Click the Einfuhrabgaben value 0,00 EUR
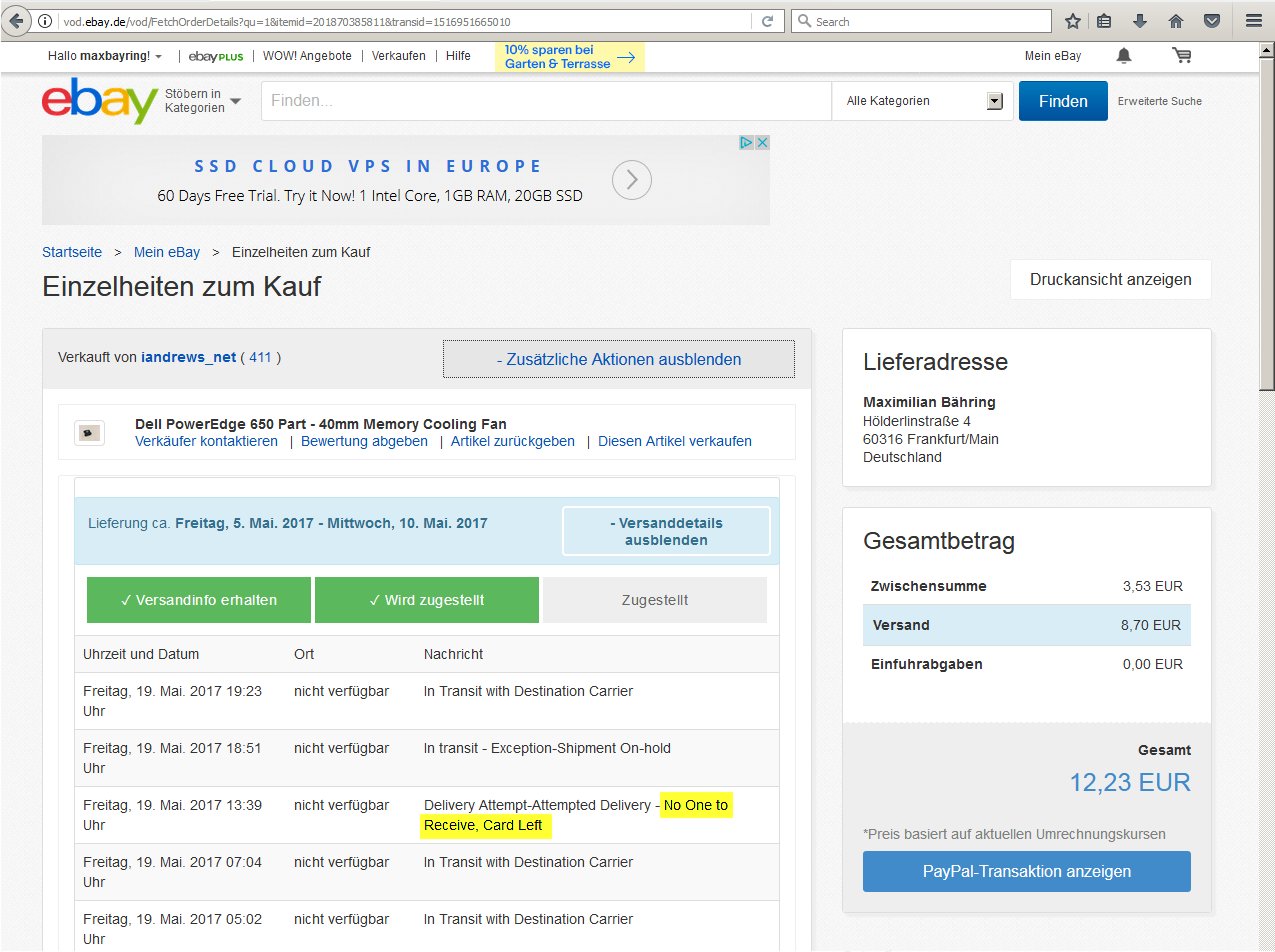This screenshot has width=1275, height=952. 1153,664
